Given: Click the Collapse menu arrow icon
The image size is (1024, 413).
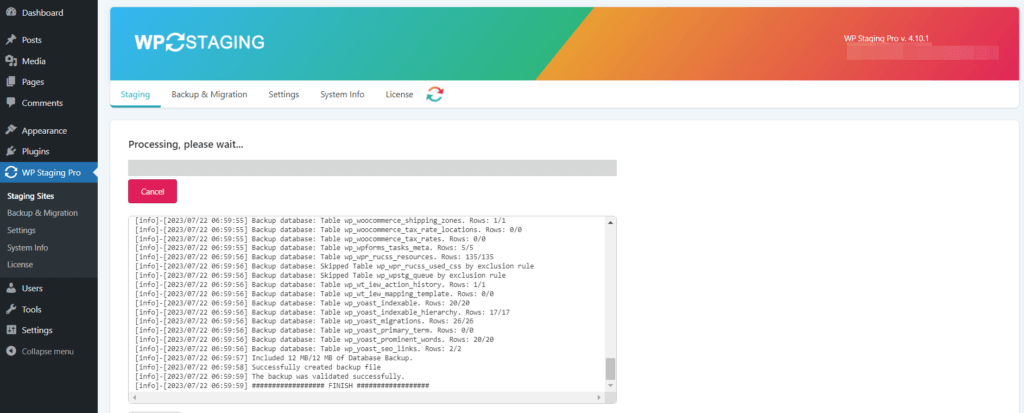Looking at the screenshot, I should 10,351.
